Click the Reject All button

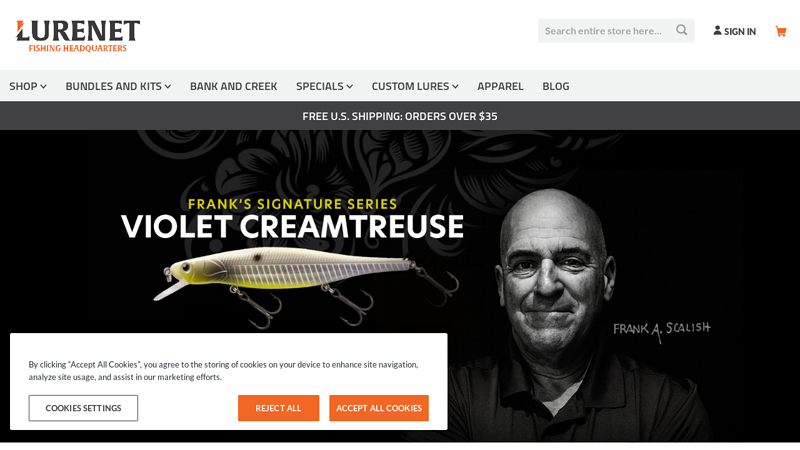[x=278, y=408]
